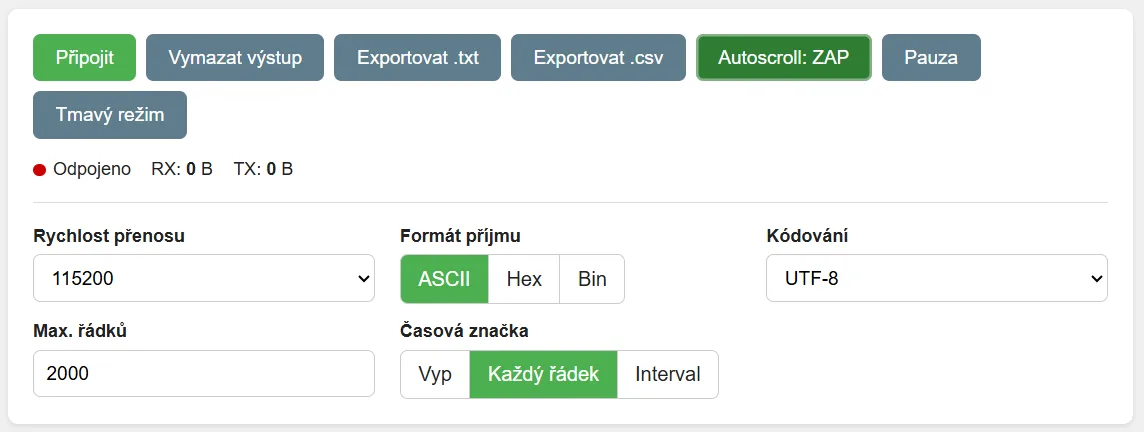Select ASCII receive format

[444, 279]
